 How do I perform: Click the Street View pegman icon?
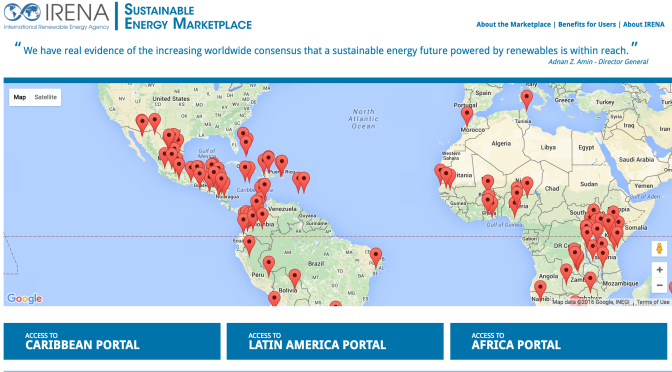[660, 249]
